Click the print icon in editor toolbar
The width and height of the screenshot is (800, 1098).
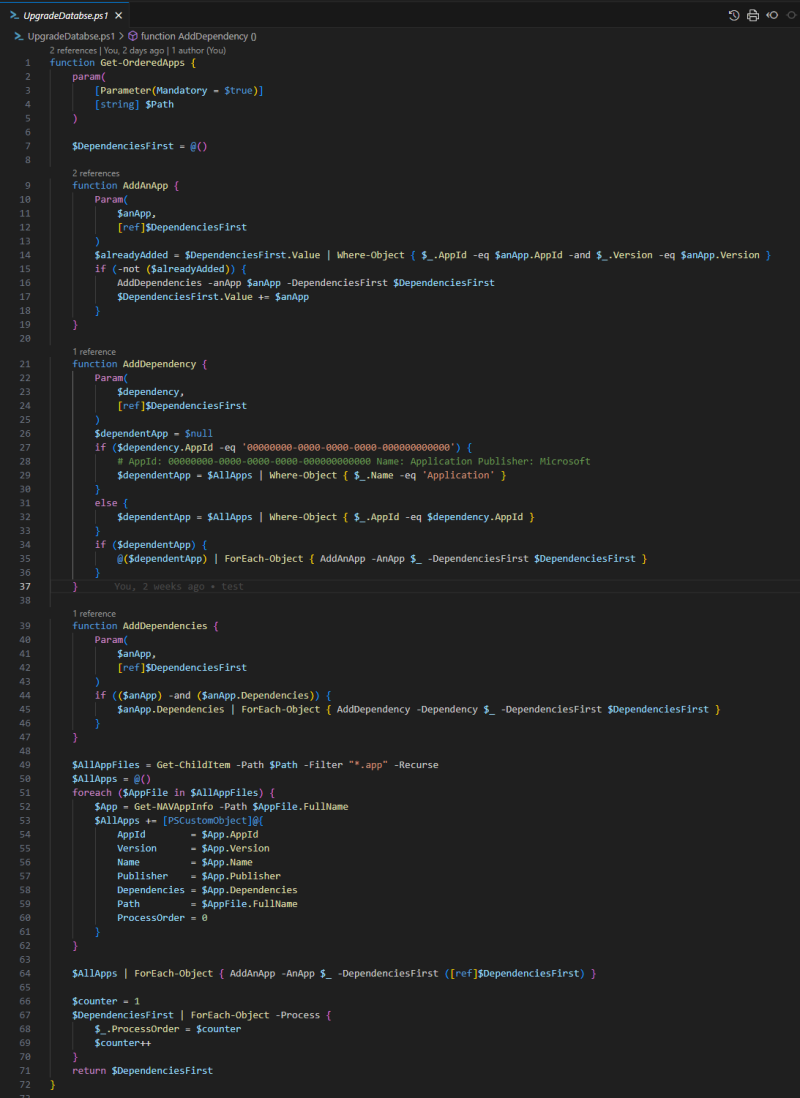pos(752,15)
